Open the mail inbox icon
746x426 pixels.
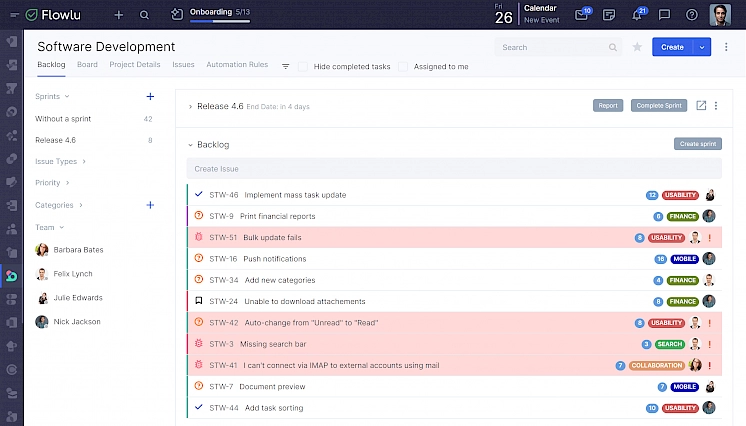coord(582,15)
